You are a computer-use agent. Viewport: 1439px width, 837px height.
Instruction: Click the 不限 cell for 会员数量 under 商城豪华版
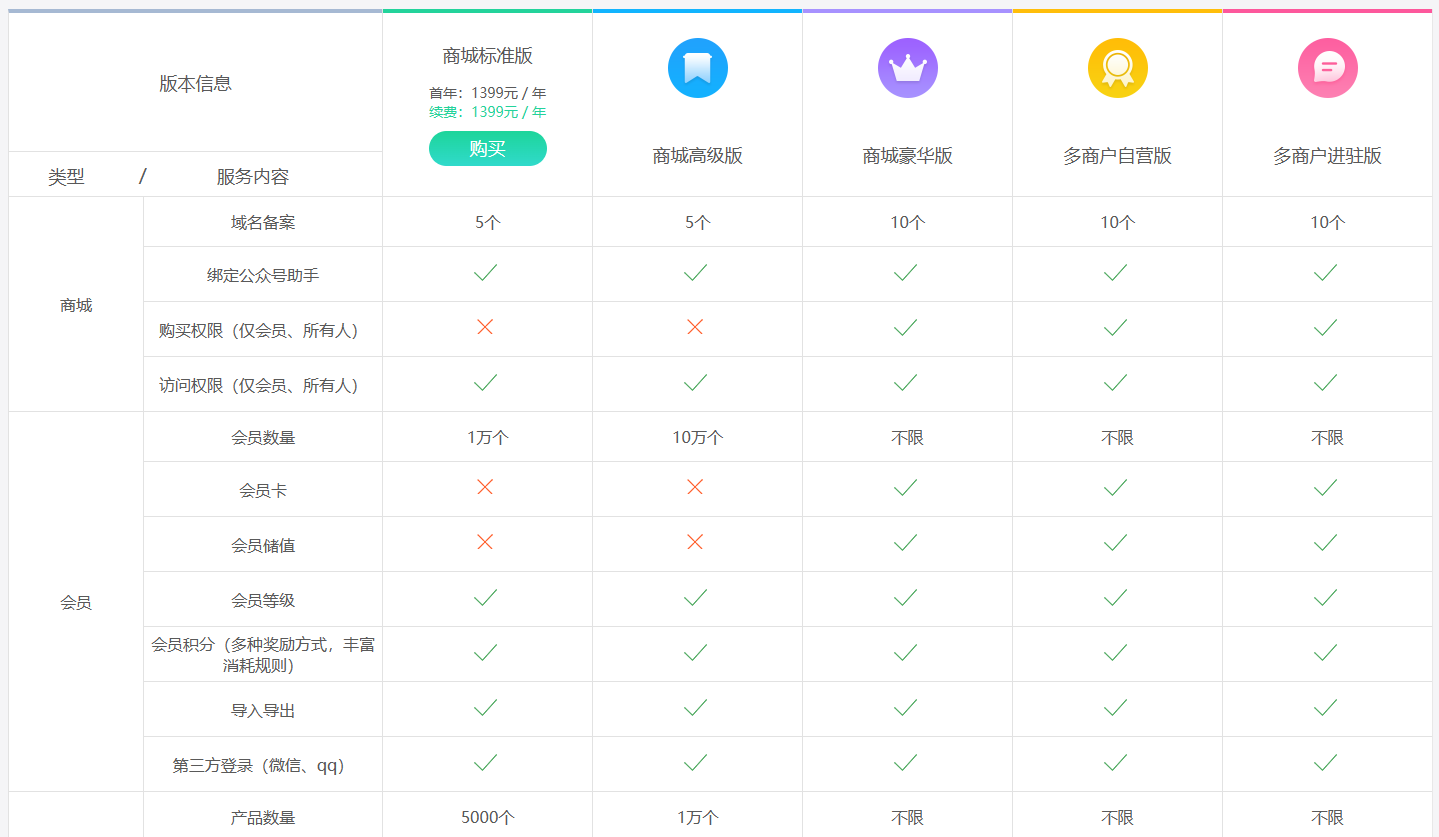pos(907,436)
